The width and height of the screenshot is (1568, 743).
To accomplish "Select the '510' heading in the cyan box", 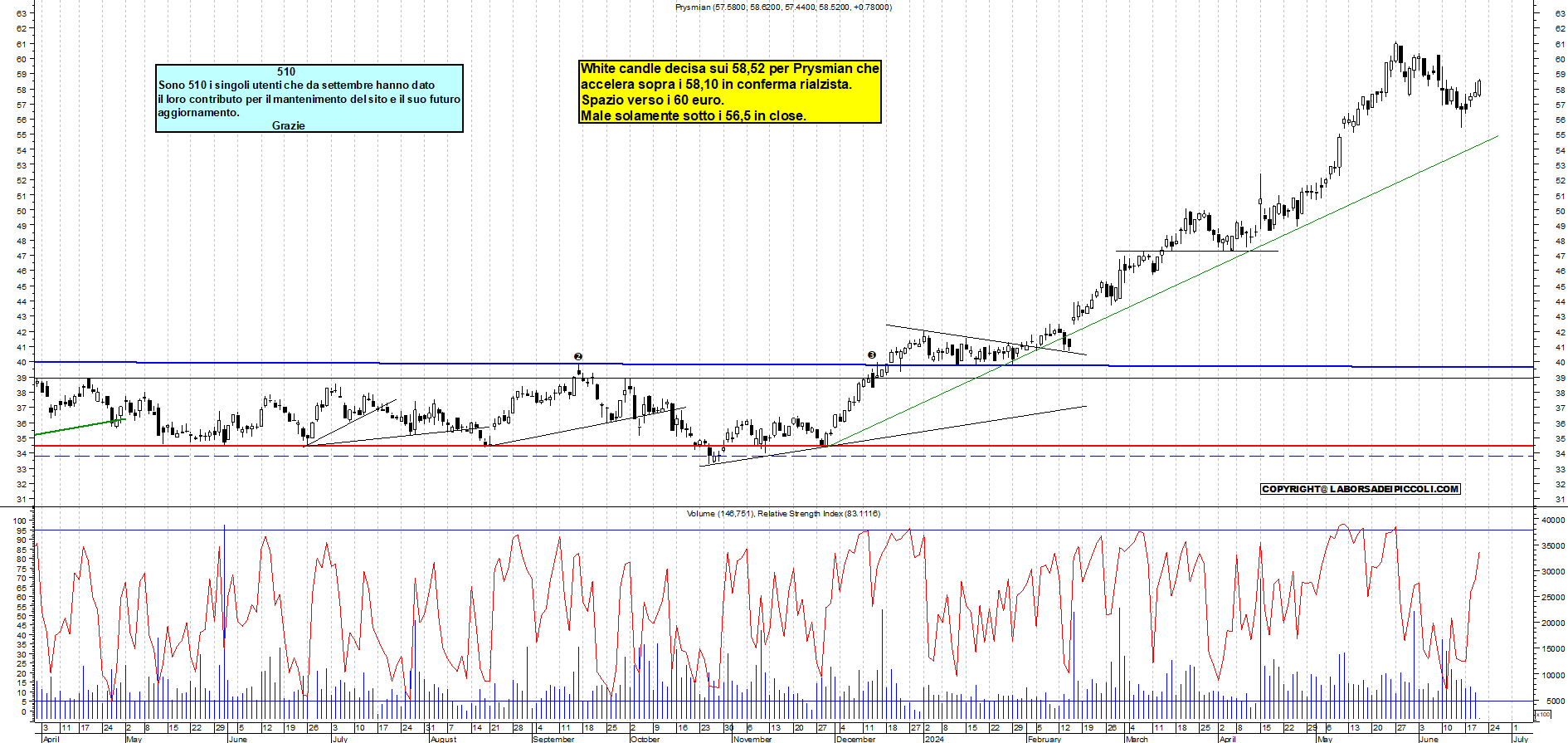I will (286, 71).
